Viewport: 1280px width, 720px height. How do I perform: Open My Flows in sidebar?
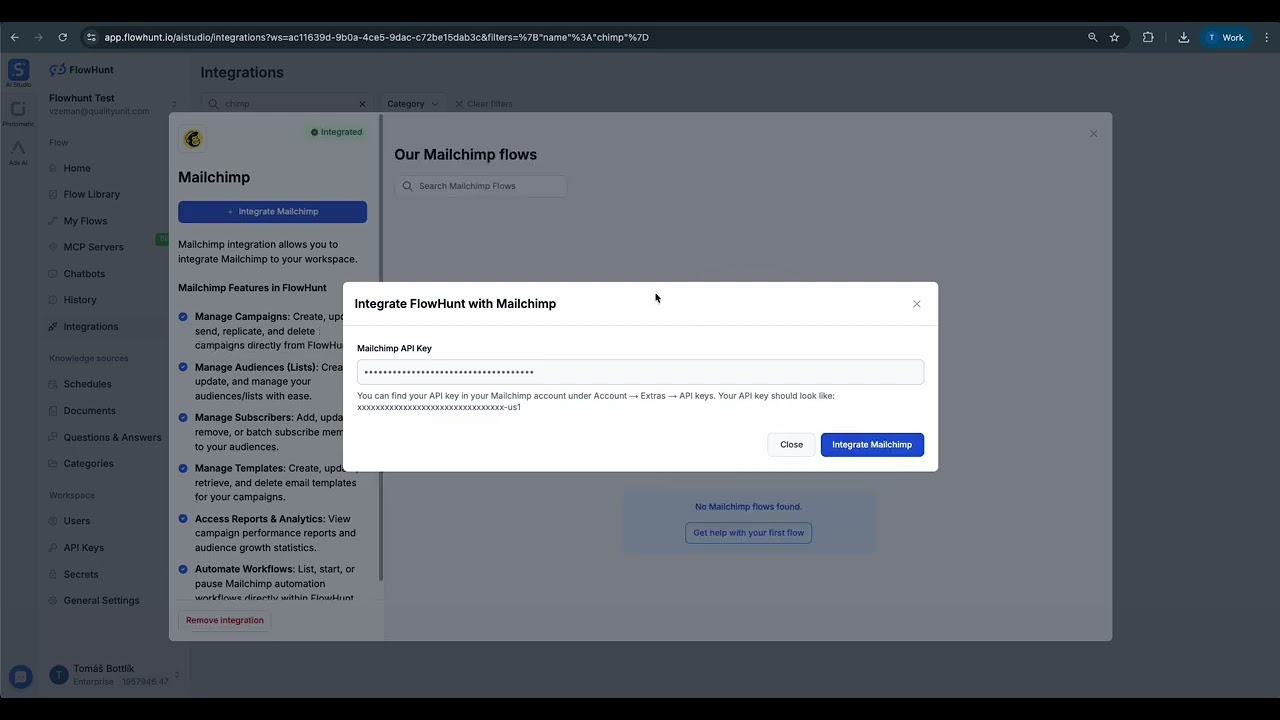tap(85, 221)
